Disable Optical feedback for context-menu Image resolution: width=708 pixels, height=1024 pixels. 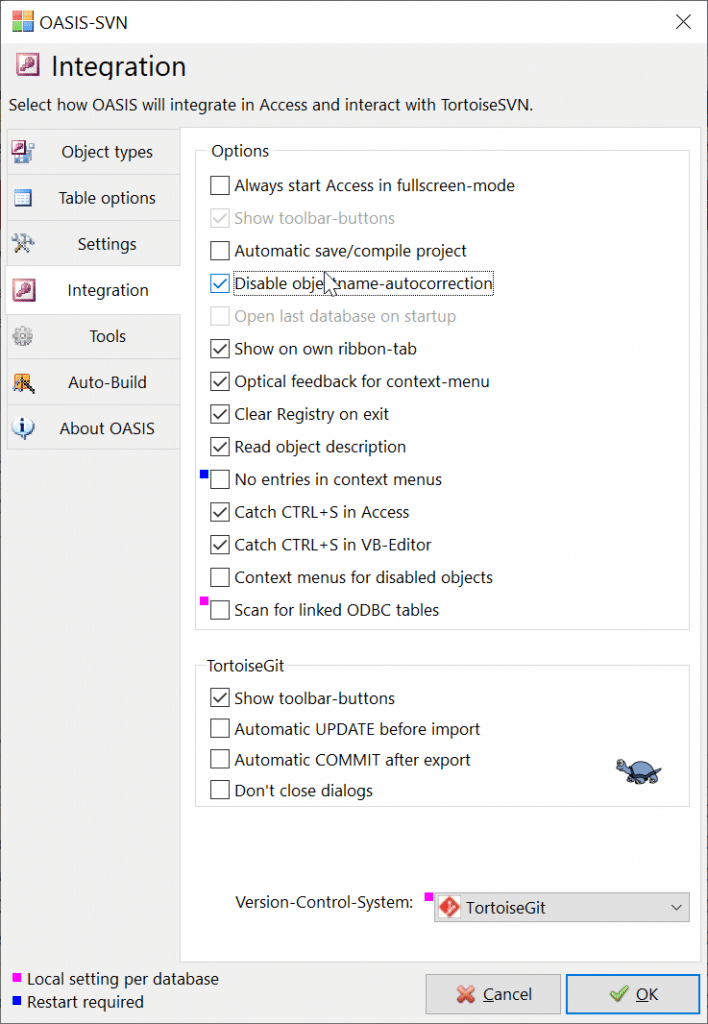(x=219, y=381)
